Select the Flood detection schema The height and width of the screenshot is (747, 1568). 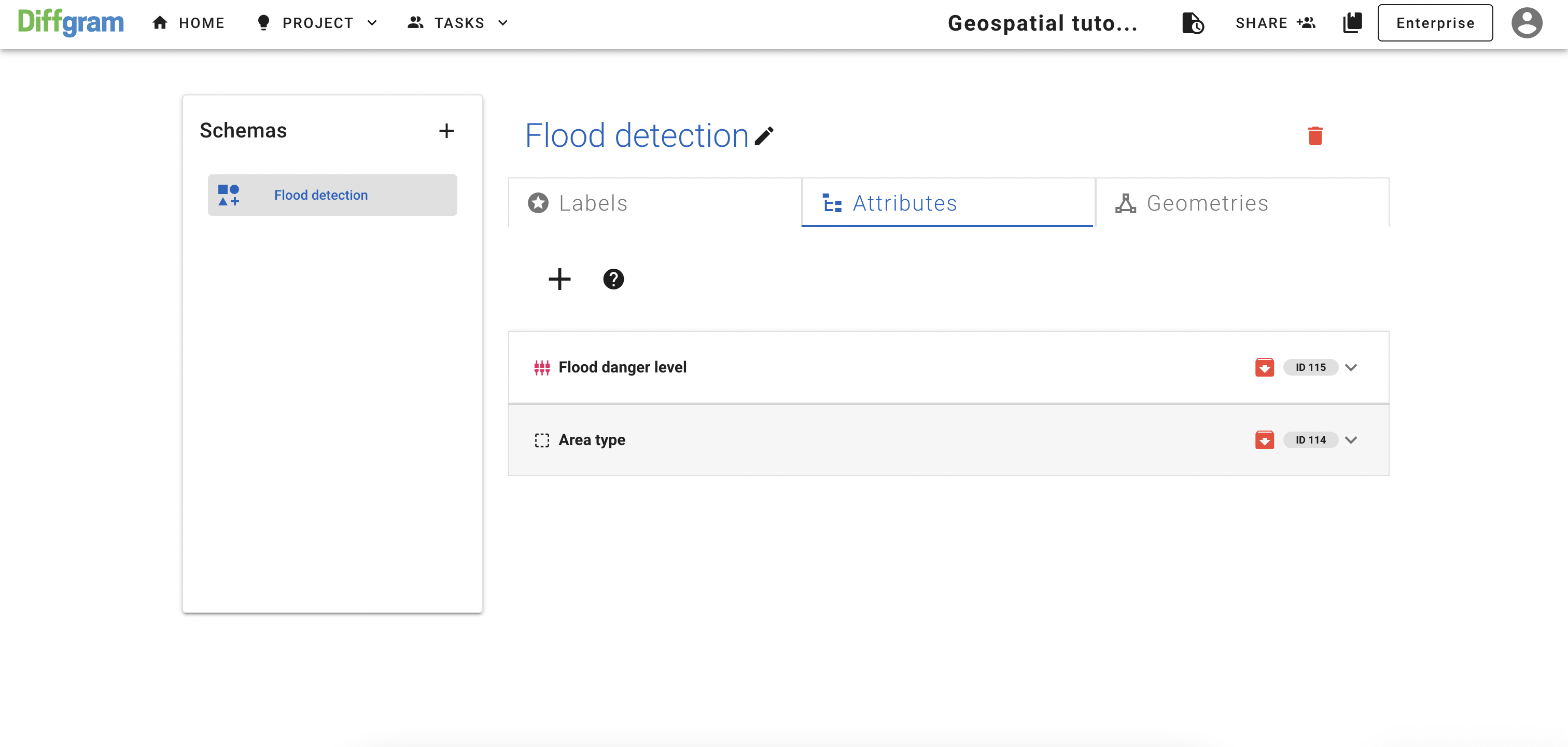click(332, 195)
